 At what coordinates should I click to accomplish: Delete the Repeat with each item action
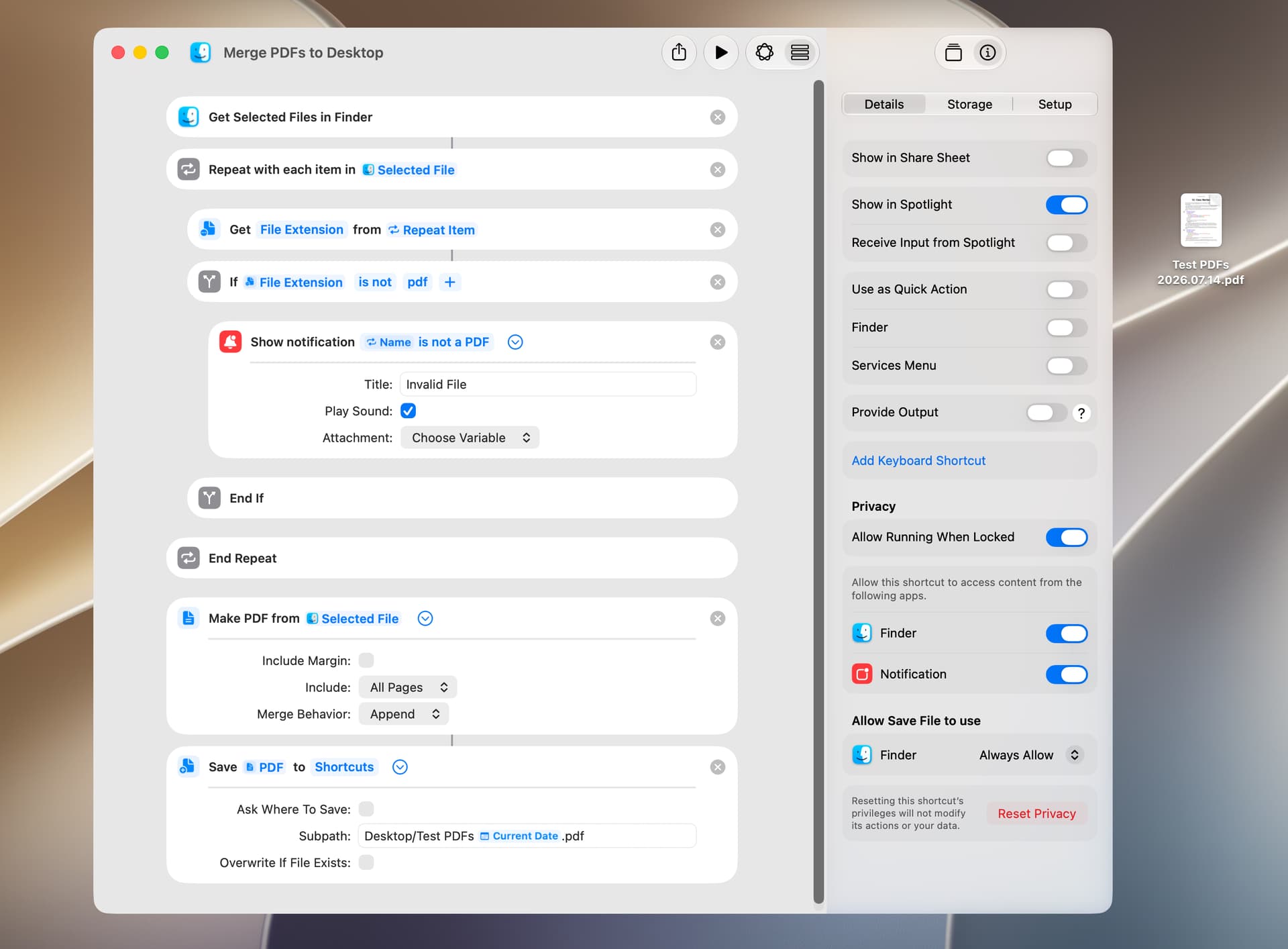click(x=718, y=170)
